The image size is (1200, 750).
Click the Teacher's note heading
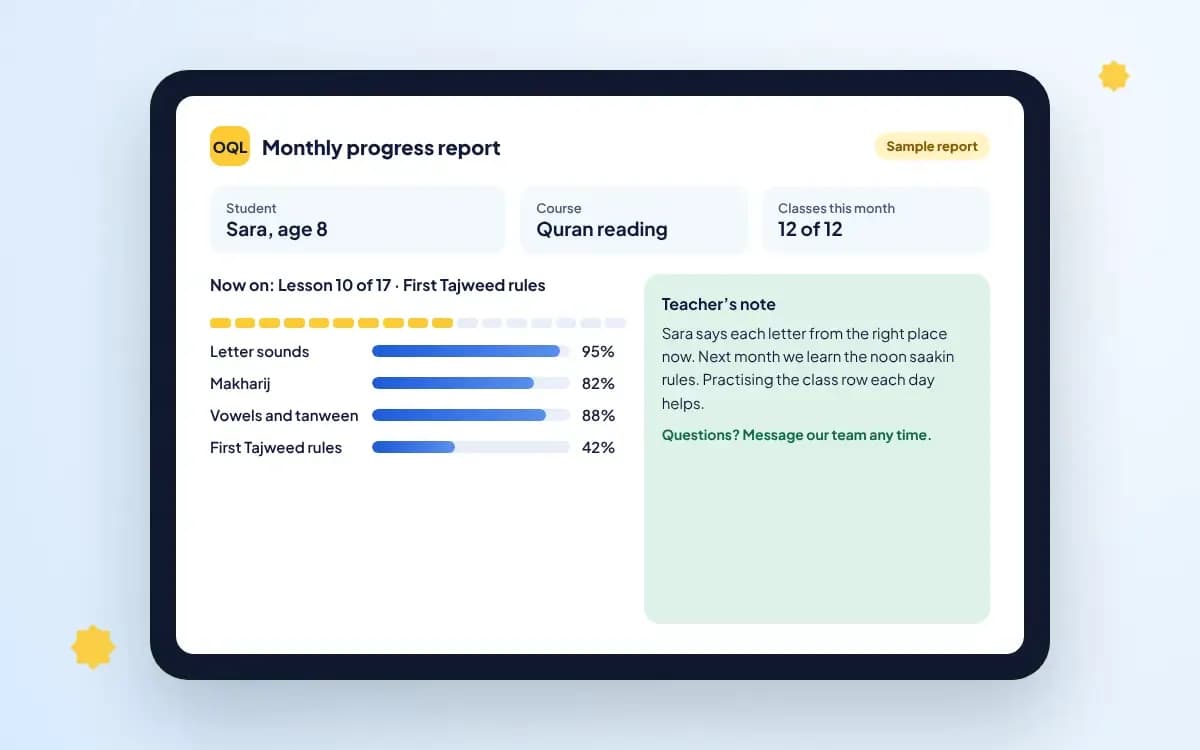tap(719, 304)
